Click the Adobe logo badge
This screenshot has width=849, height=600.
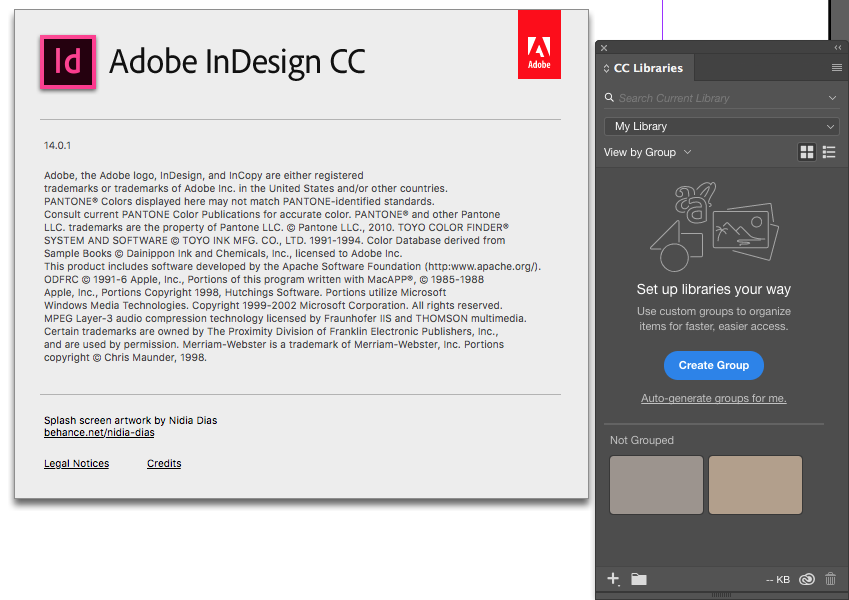(539, 45)
